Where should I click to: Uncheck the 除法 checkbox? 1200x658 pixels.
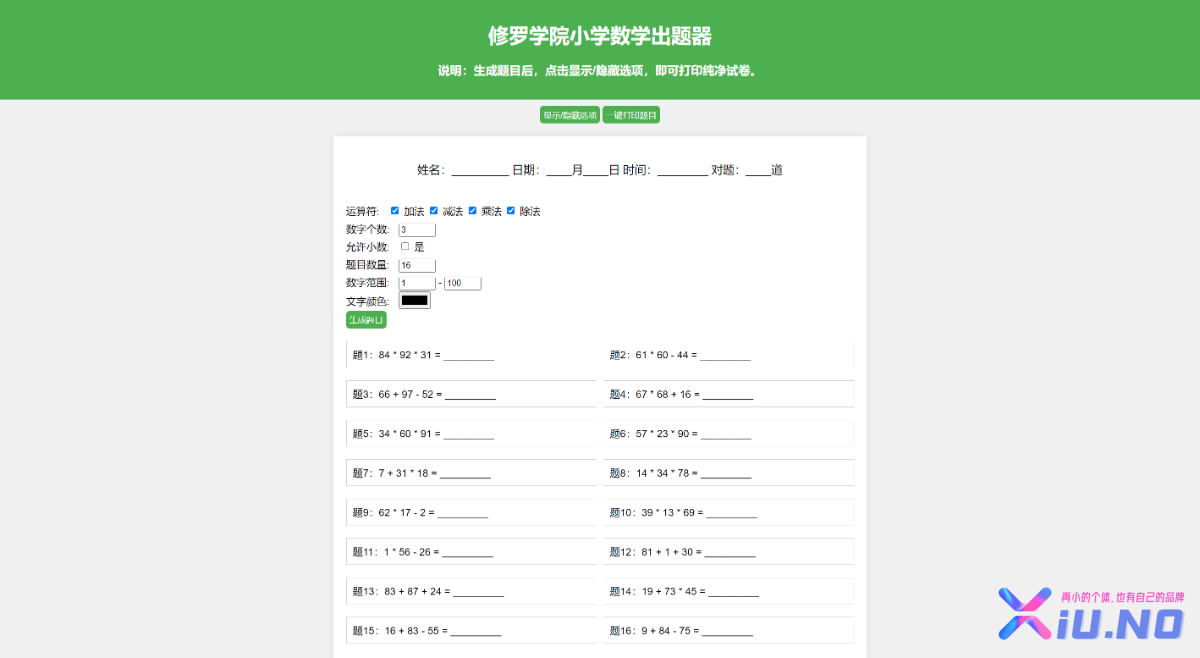click(511, 211)
